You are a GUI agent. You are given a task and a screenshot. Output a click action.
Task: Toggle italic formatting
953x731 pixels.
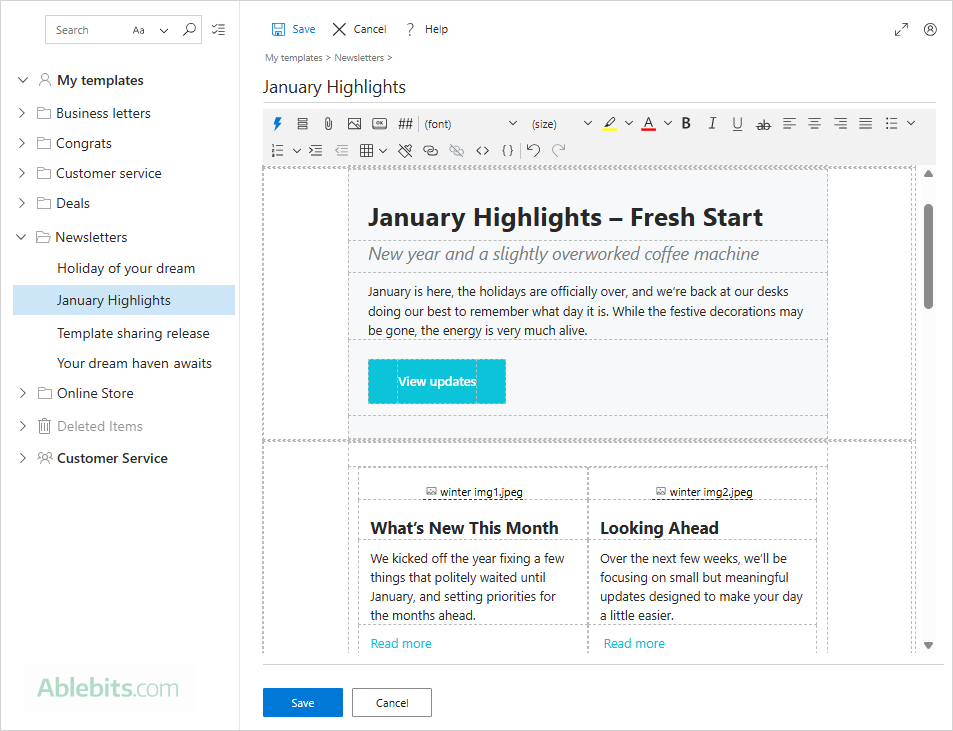(711, 123)
